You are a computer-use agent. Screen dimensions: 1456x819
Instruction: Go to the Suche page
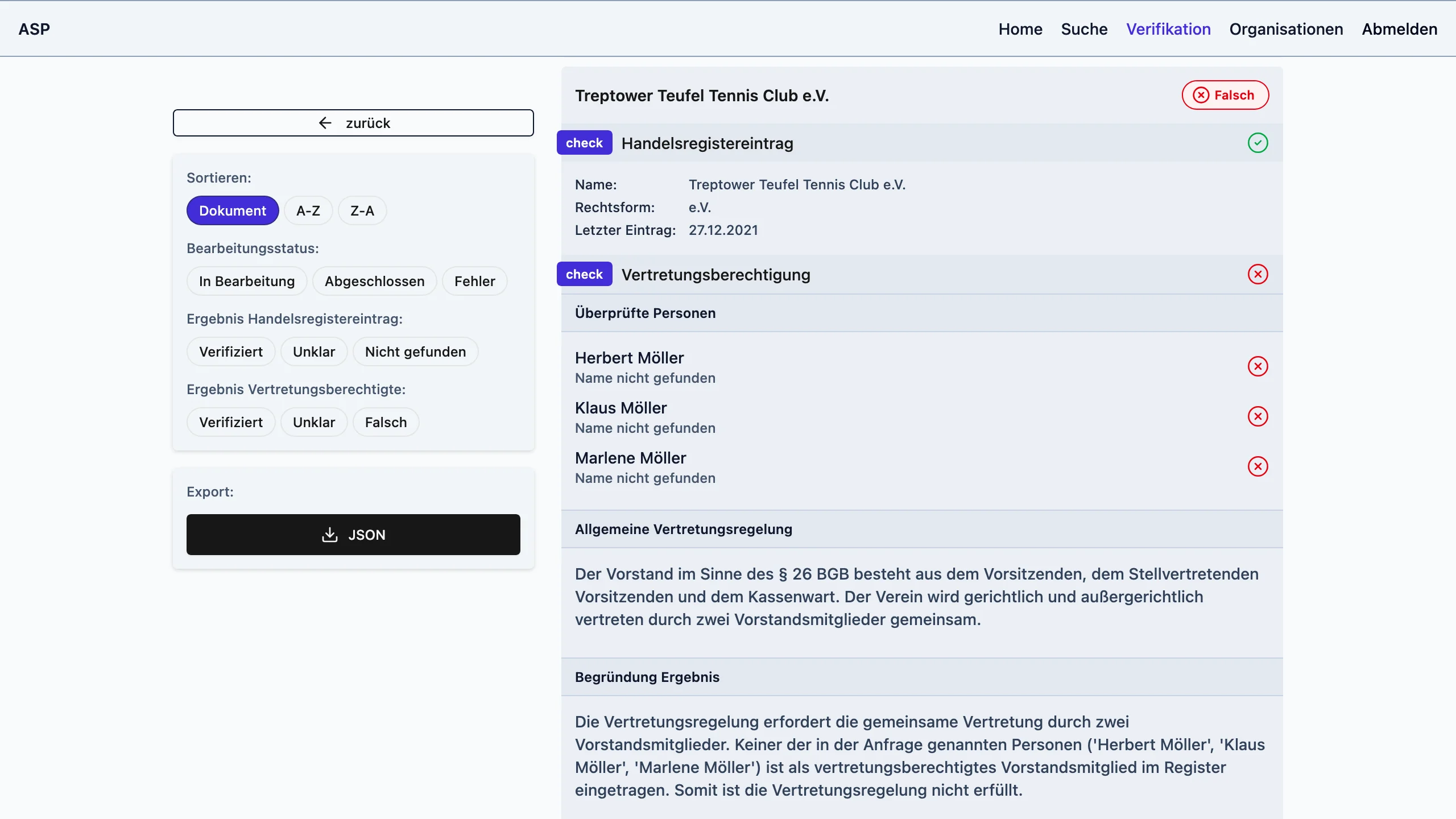pyautogui.click(x=1084, y=29)
